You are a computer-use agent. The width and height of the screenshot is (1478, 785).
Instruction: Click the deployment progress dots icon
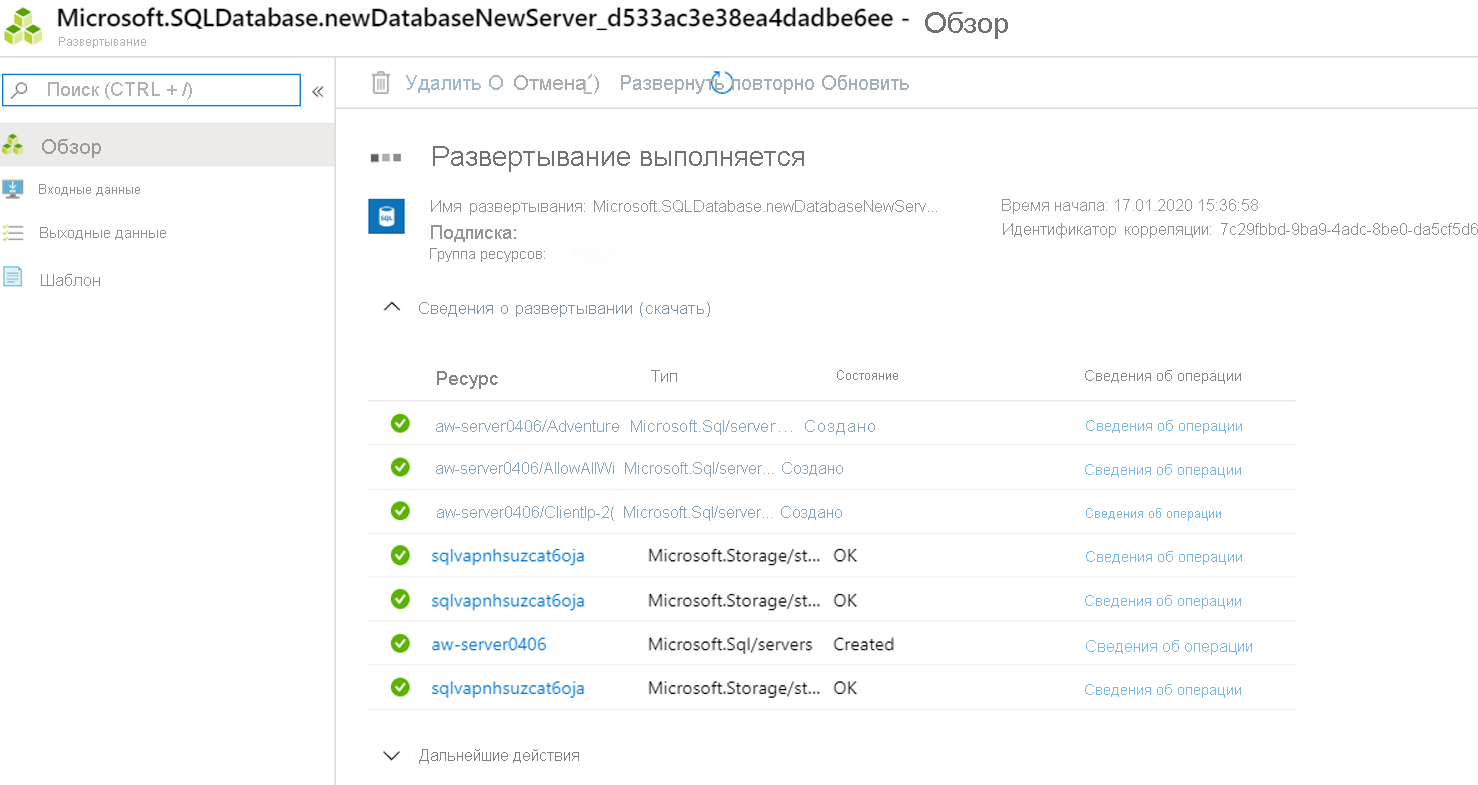[386, 157]
